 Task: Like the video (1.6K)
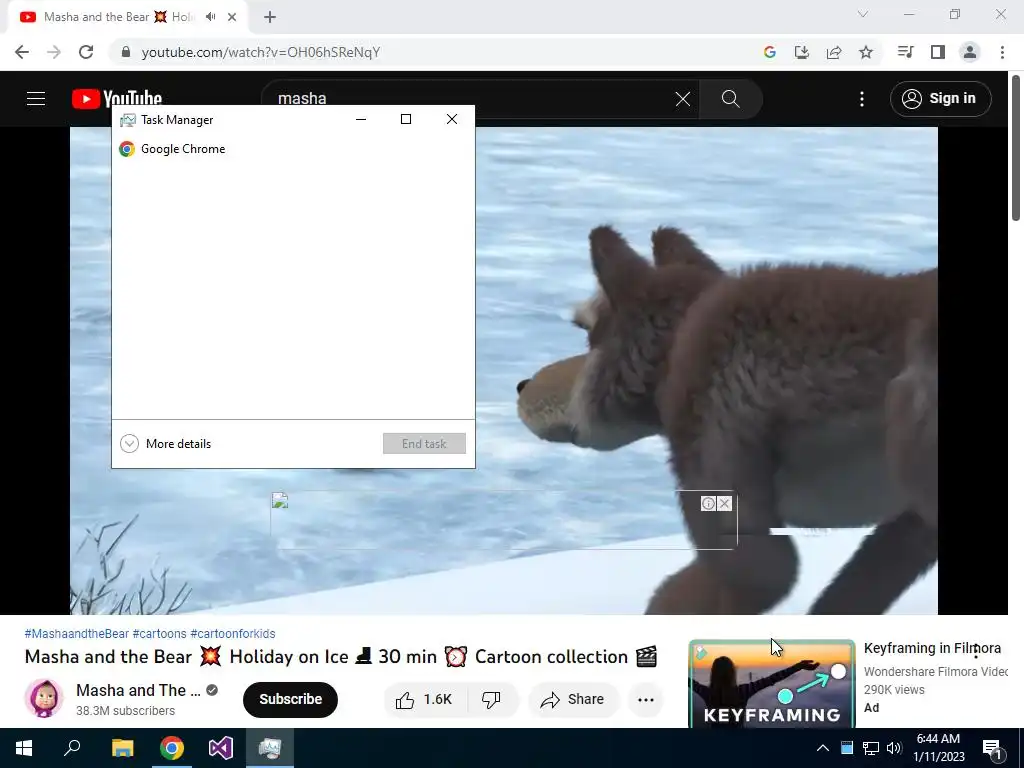click(x=424, y=699)
